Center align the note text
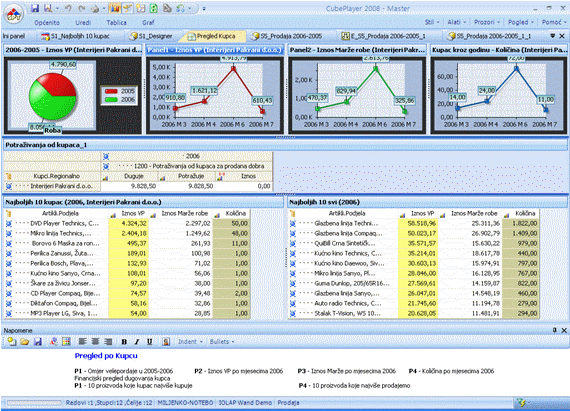Image resolution: width=570 pixels, height=411 pixels. [95, 341]
